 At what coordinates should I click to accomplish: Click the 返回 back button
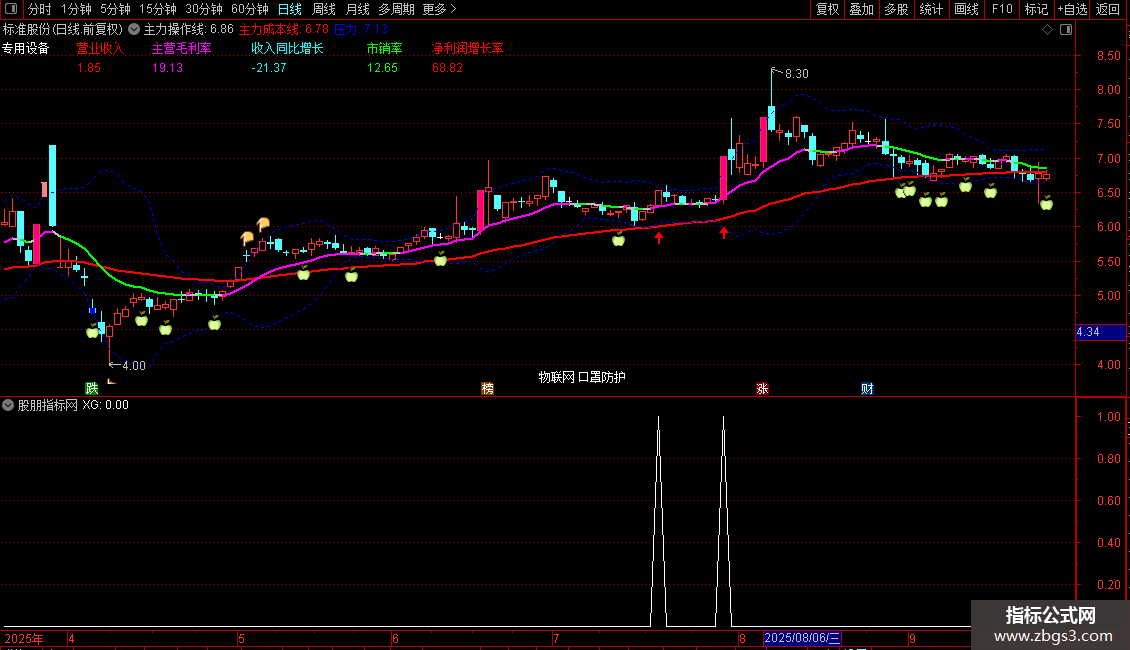[1108, 9]
